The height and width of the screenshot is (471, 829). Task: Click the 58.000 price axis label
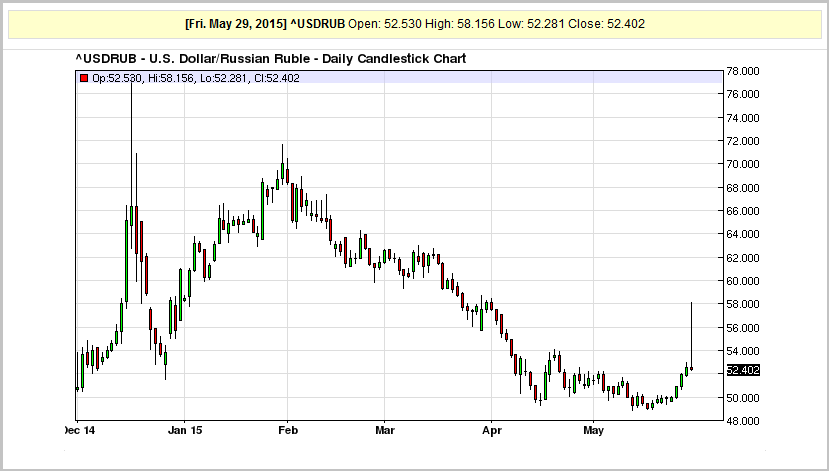click(743, 304)
